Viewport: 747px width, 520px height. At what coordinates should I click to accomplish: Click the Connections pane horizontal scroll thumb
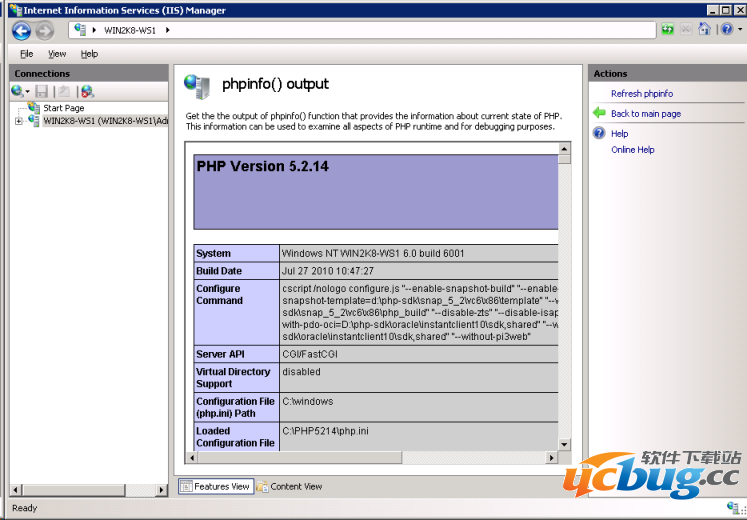pyautogui.click(x=74, y=490)
